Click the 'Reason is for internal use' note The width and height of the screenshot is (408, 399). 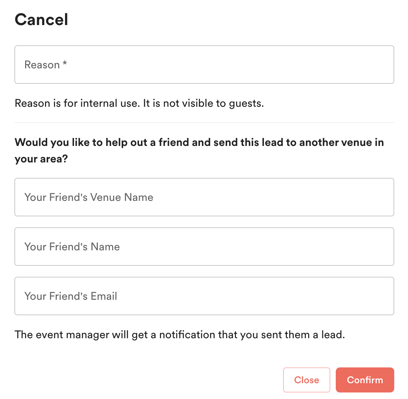point(139,103)
